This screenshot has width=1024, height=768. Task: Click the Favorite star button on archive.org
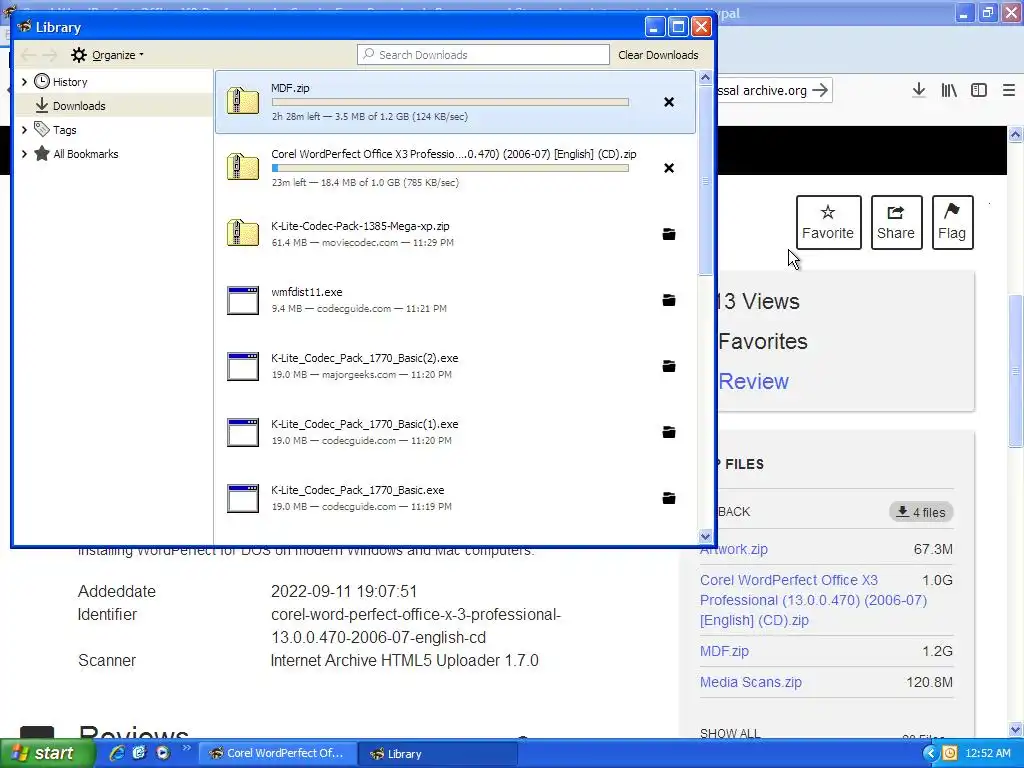tap(828, 222)
